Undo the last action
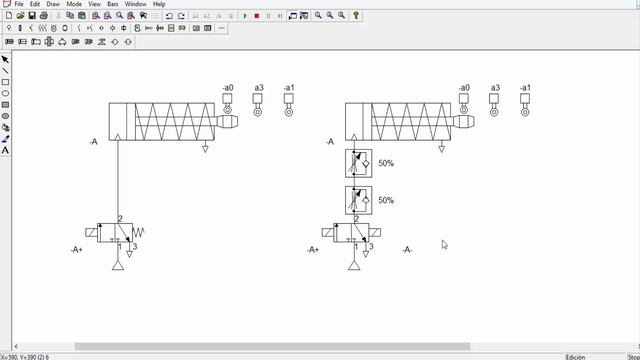The image size is (640, 360). [169, 16]
